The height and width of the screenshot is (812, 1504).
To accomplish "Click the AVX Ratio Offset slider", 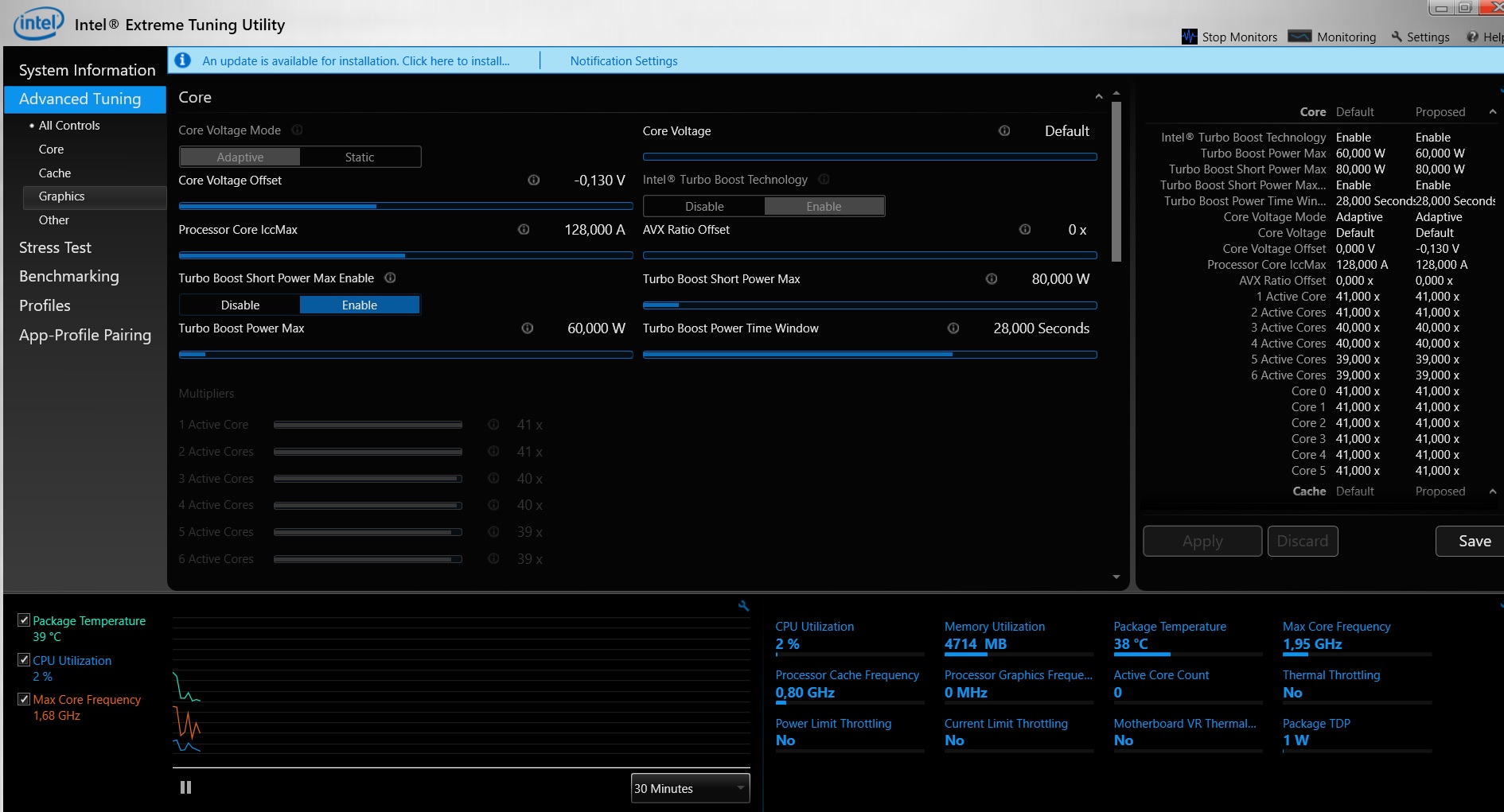I will (870, 255).
